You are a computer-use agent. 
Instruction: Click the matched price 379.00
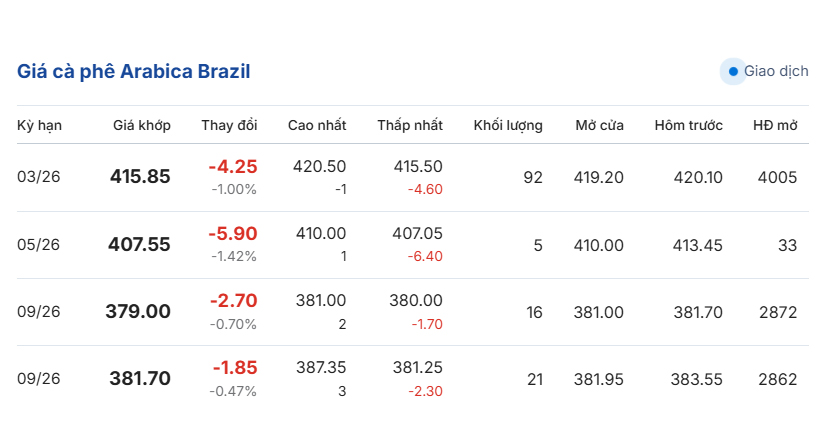click(138, 311)
